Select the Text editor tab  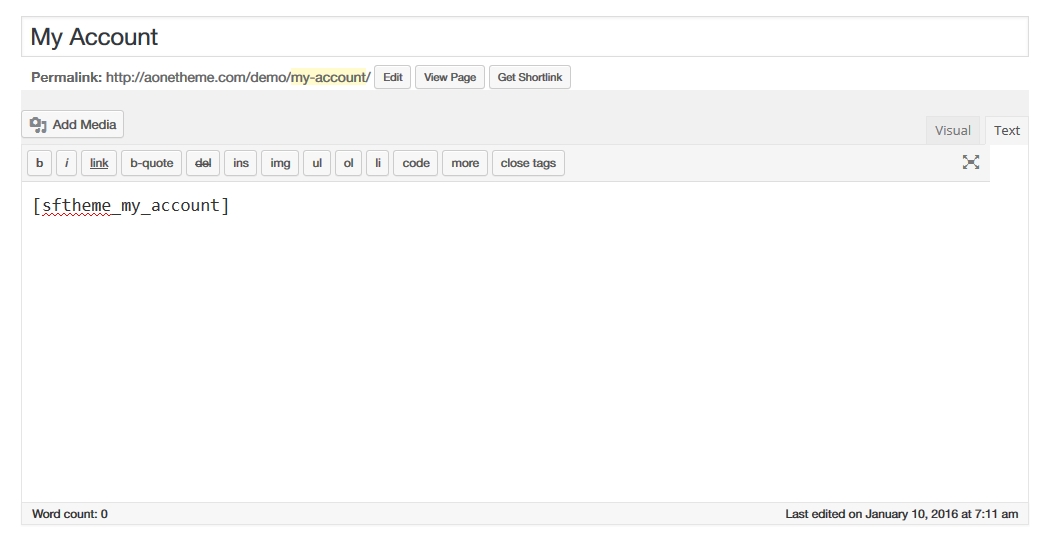click(1007, 130)
